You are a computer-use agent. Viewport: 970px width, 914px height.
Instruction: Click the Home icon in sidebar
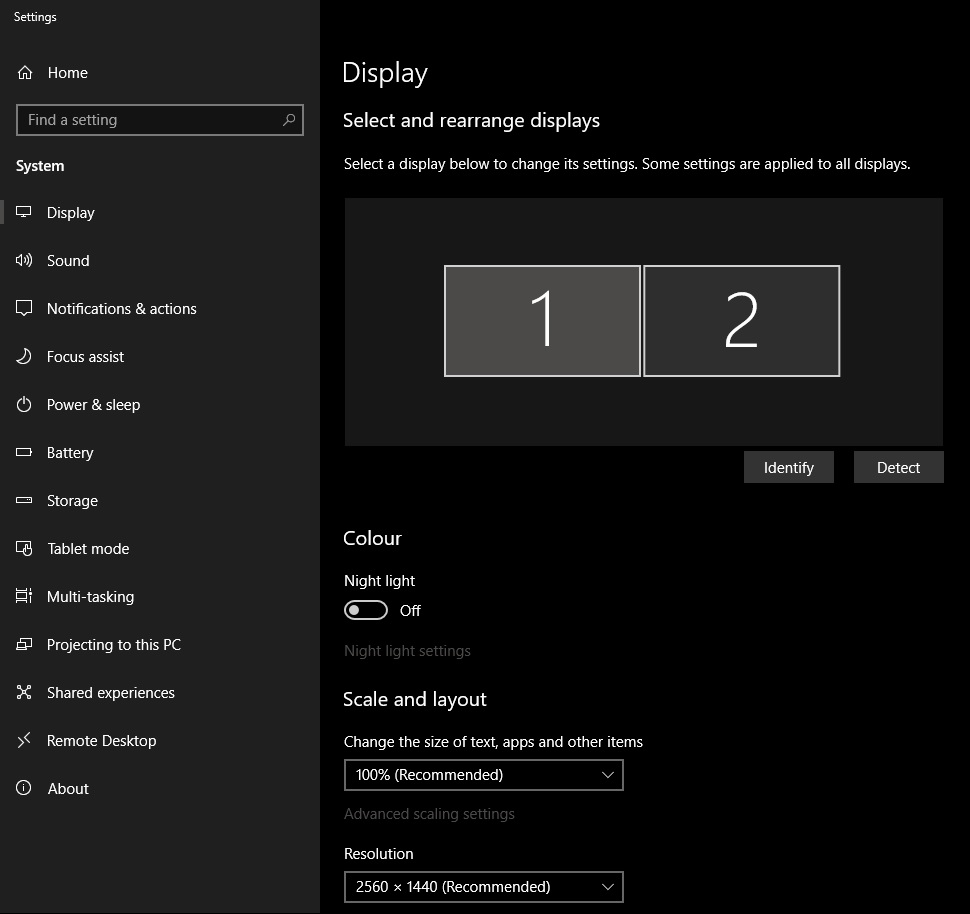click(x=25, y=73)
